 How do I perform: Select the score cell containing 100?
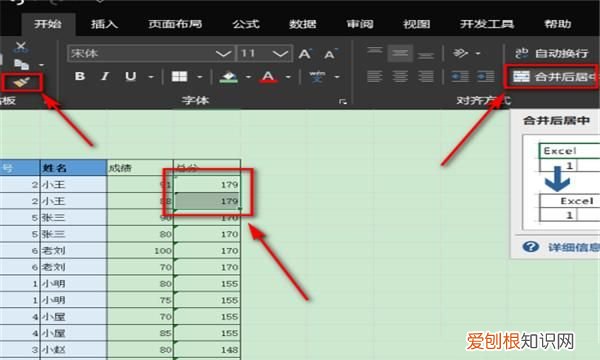pyautogui.click(x=140, y=251)
